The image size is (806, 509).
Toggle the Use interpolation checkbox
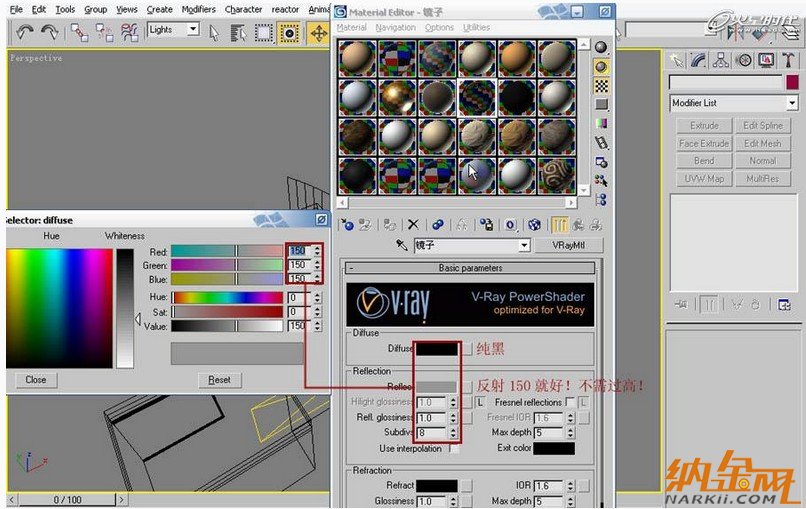(455, 449)
